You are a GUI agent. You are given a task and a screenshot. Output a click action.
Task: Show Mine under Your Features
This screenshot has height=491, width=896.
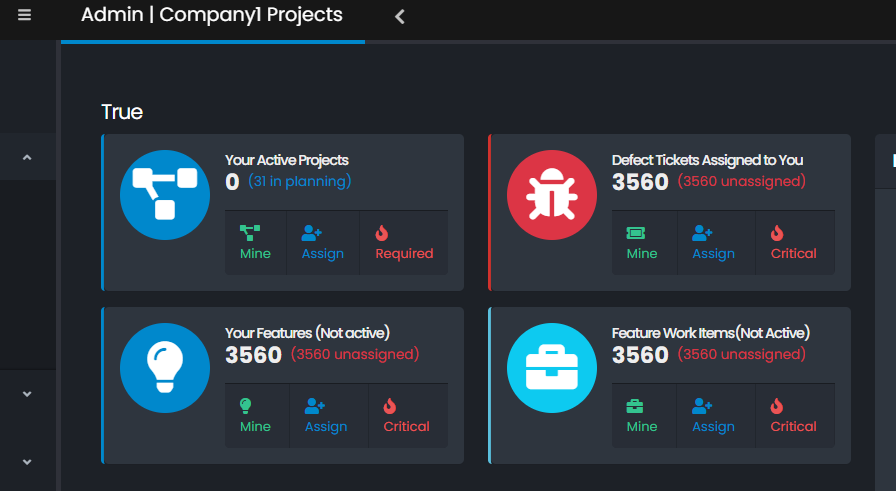click(255, 416)
